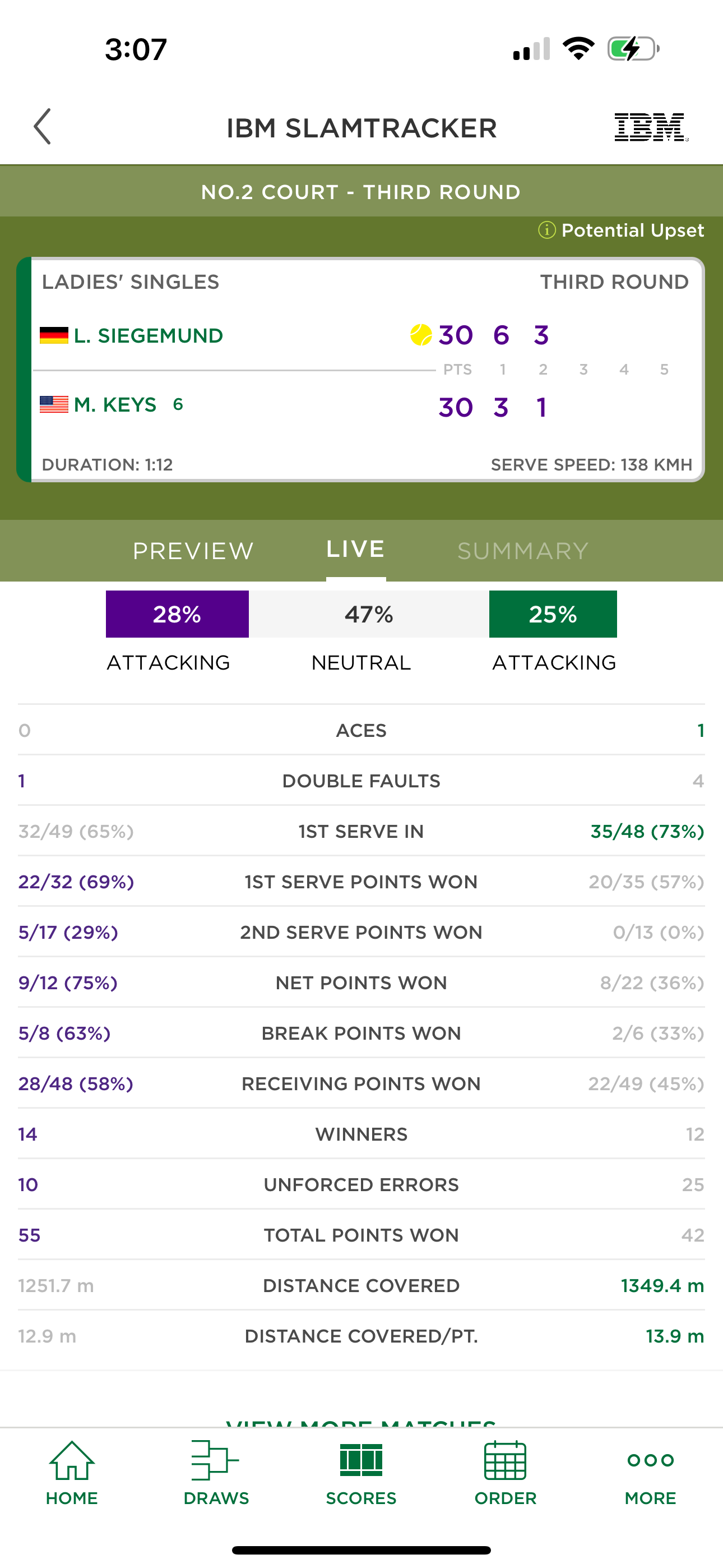
Task: Open the Scores scoreboard icon
Action: click(361, 1460)
